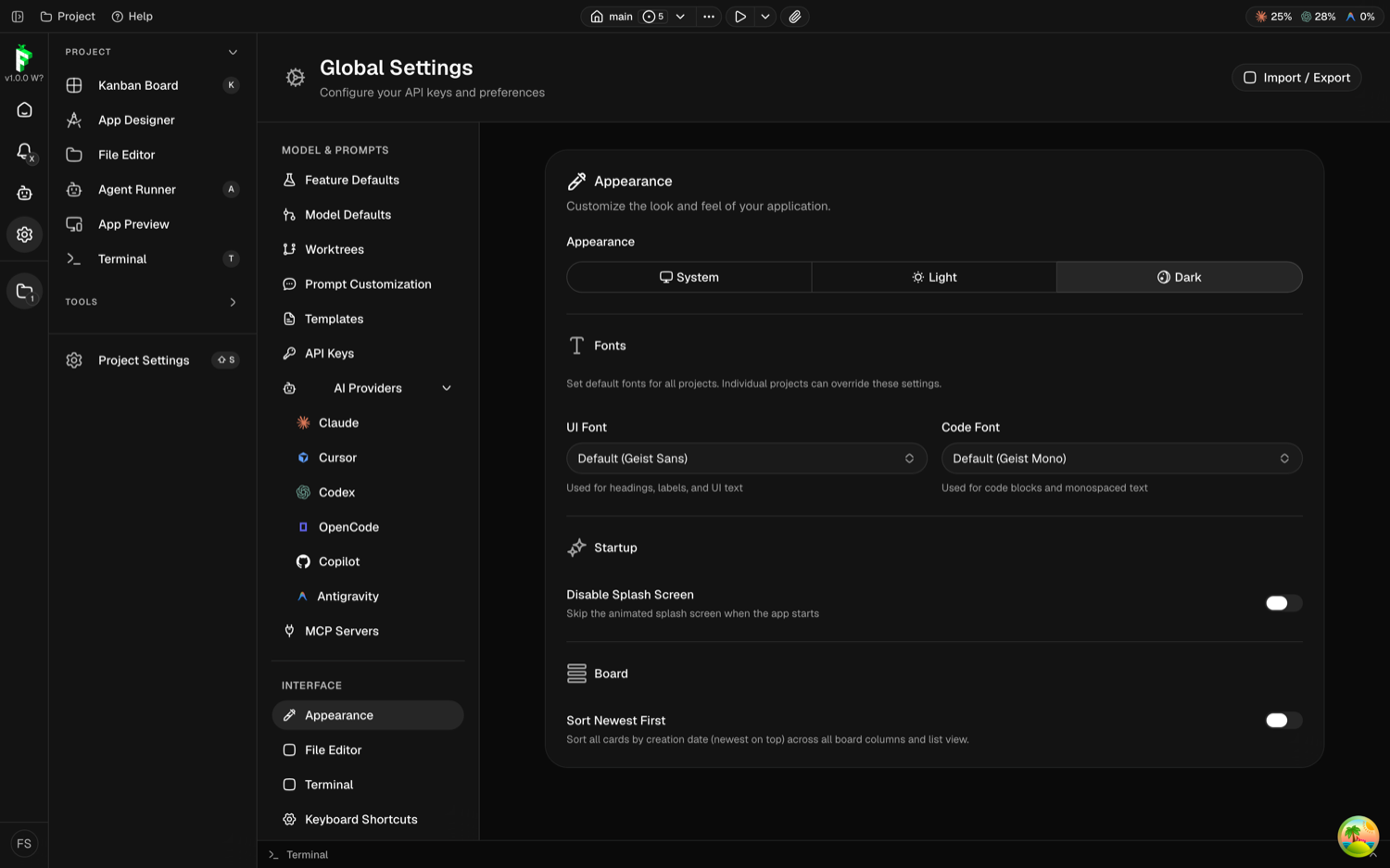The height and width of the screenshot is (868, 1390).
Task: Open Model Defaults settings
Action: click(368, 215)
